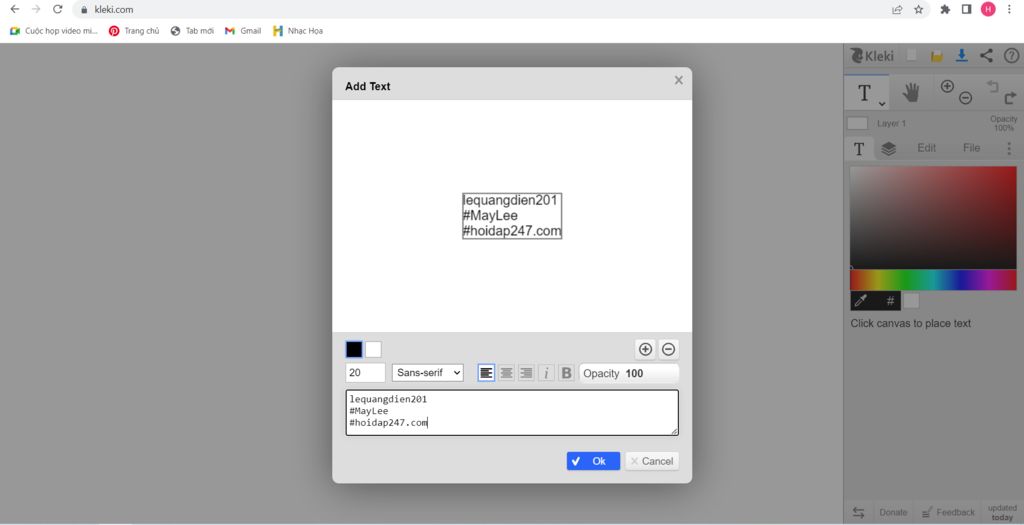
Task: Click the Kleki logo
Action: tap(872, 56)
